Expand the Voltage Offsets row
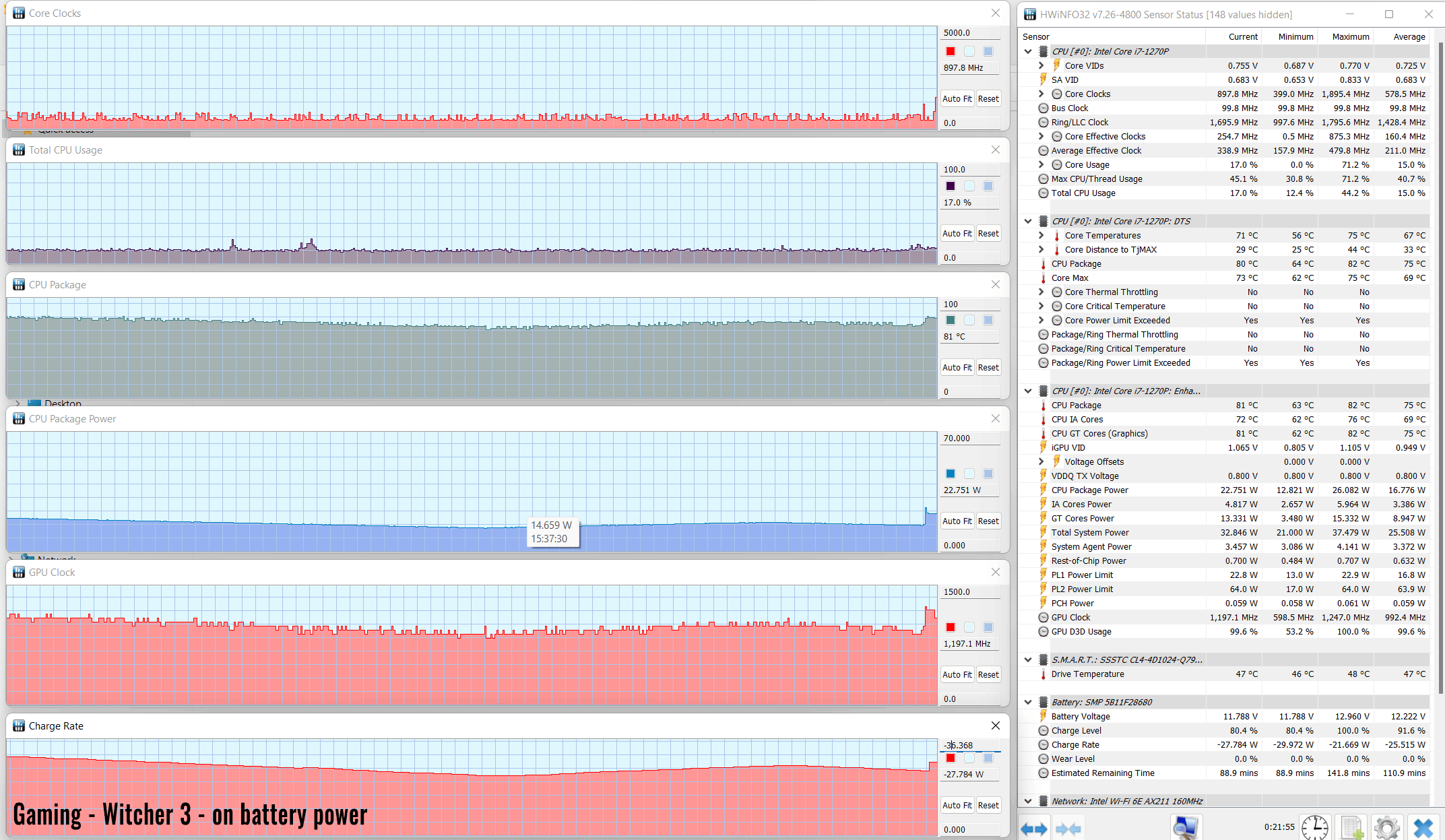Image resolution: width=1445 pixels, height=840 pixels. coord(1041,461)
